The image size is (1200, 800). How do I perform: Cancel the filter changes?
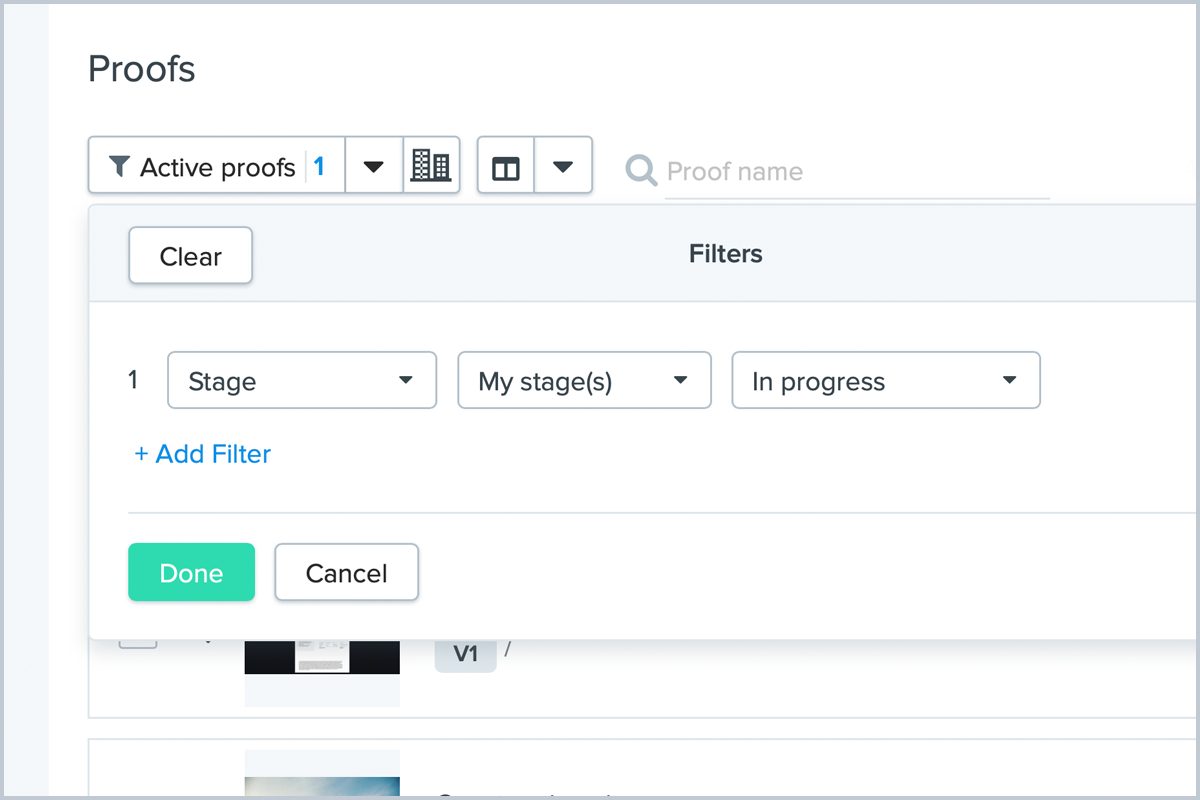pos(346,573)
